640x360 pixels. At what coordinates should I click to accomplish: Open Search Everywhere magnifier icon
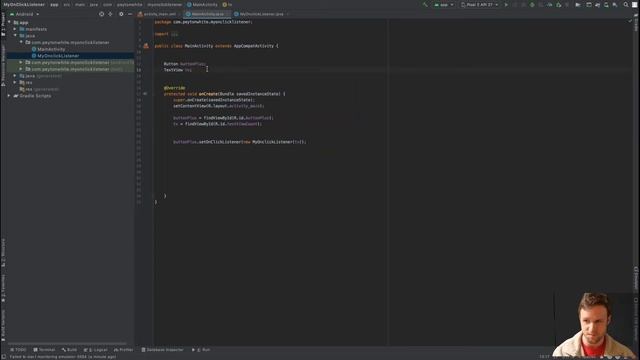pos(626,4)
